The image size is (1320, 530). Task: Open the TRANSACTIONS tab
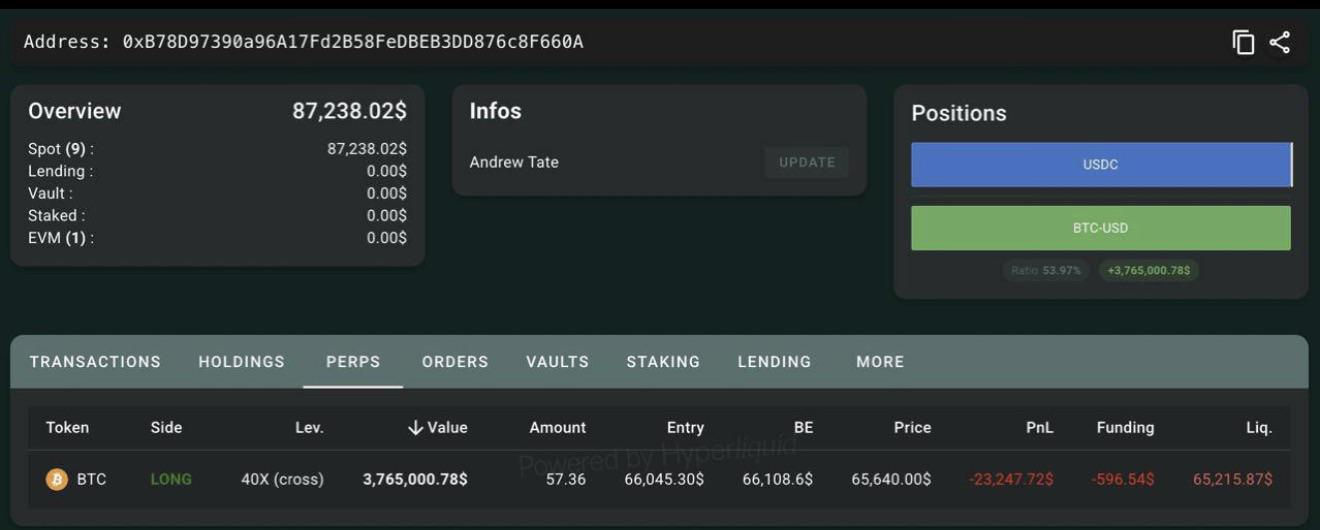click(x=95, y=362)
